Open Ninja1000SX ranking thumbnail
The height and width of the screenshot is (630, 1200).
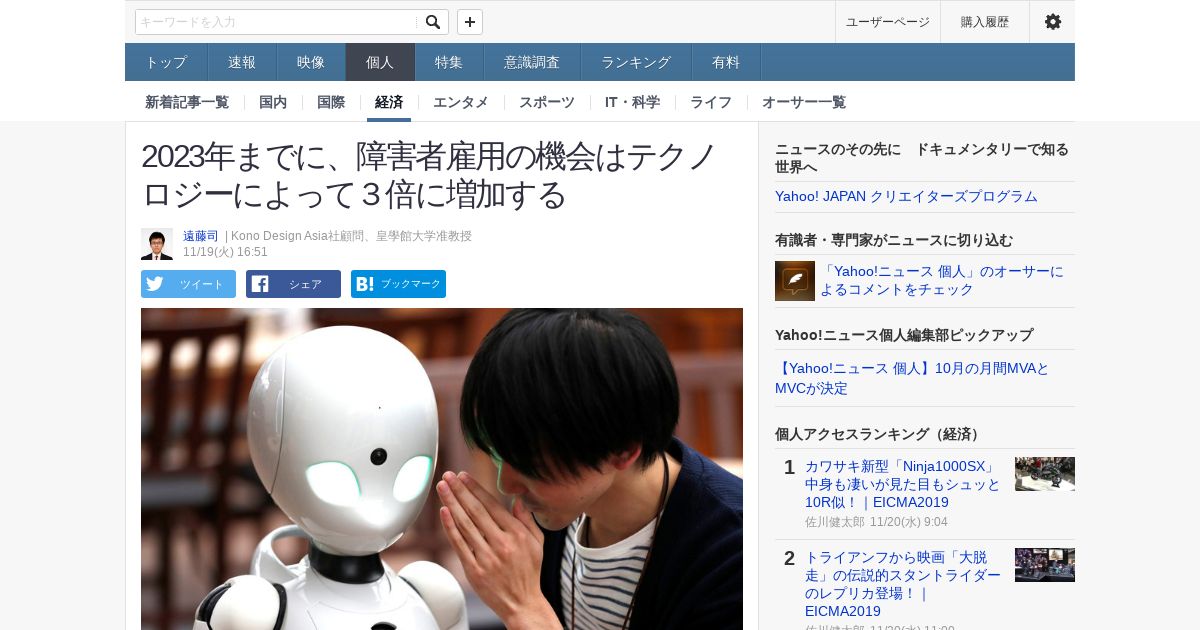click(x=1045, y=474)
